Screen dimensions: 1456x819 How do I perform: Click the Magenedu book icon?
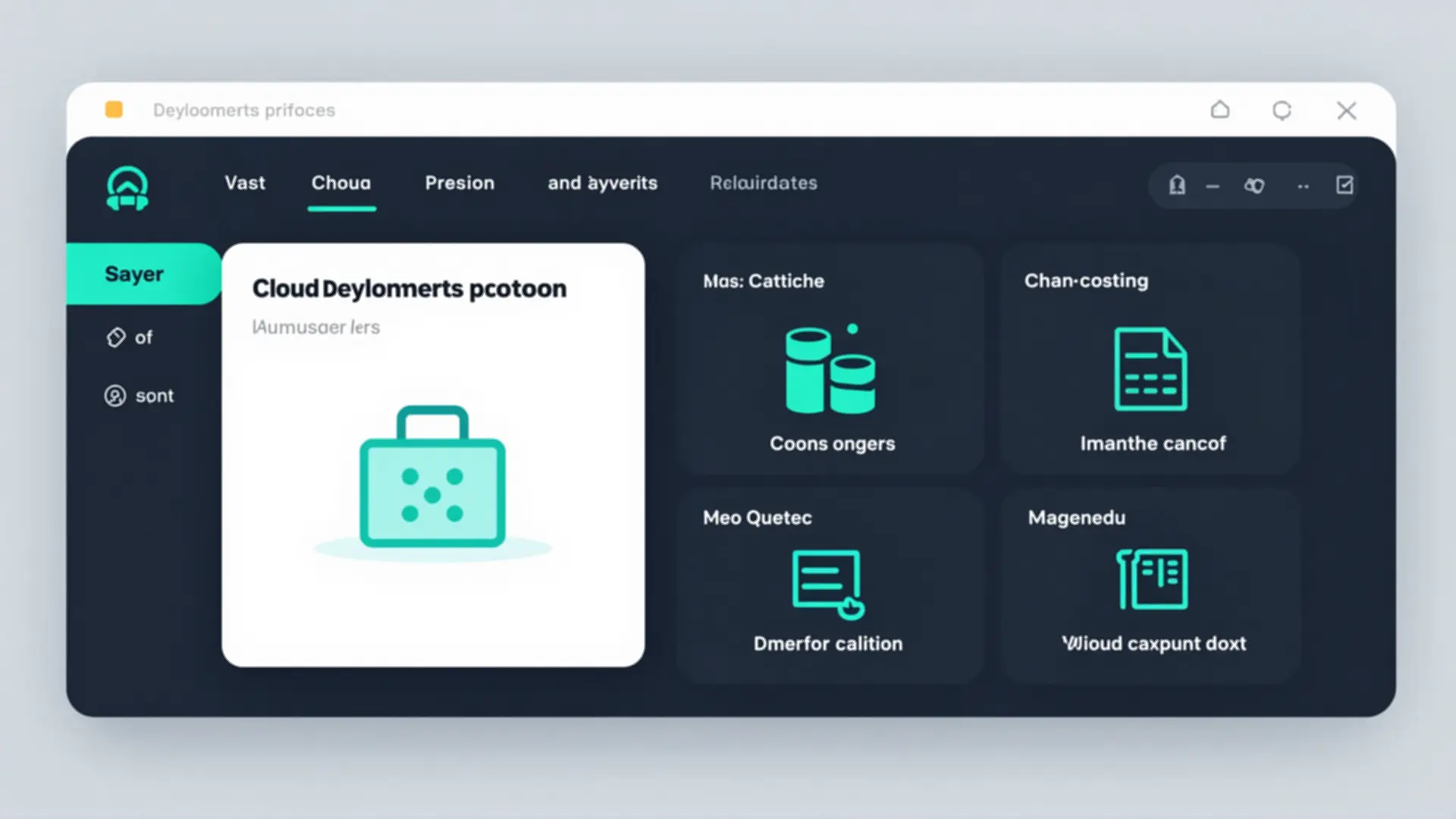1151,580
